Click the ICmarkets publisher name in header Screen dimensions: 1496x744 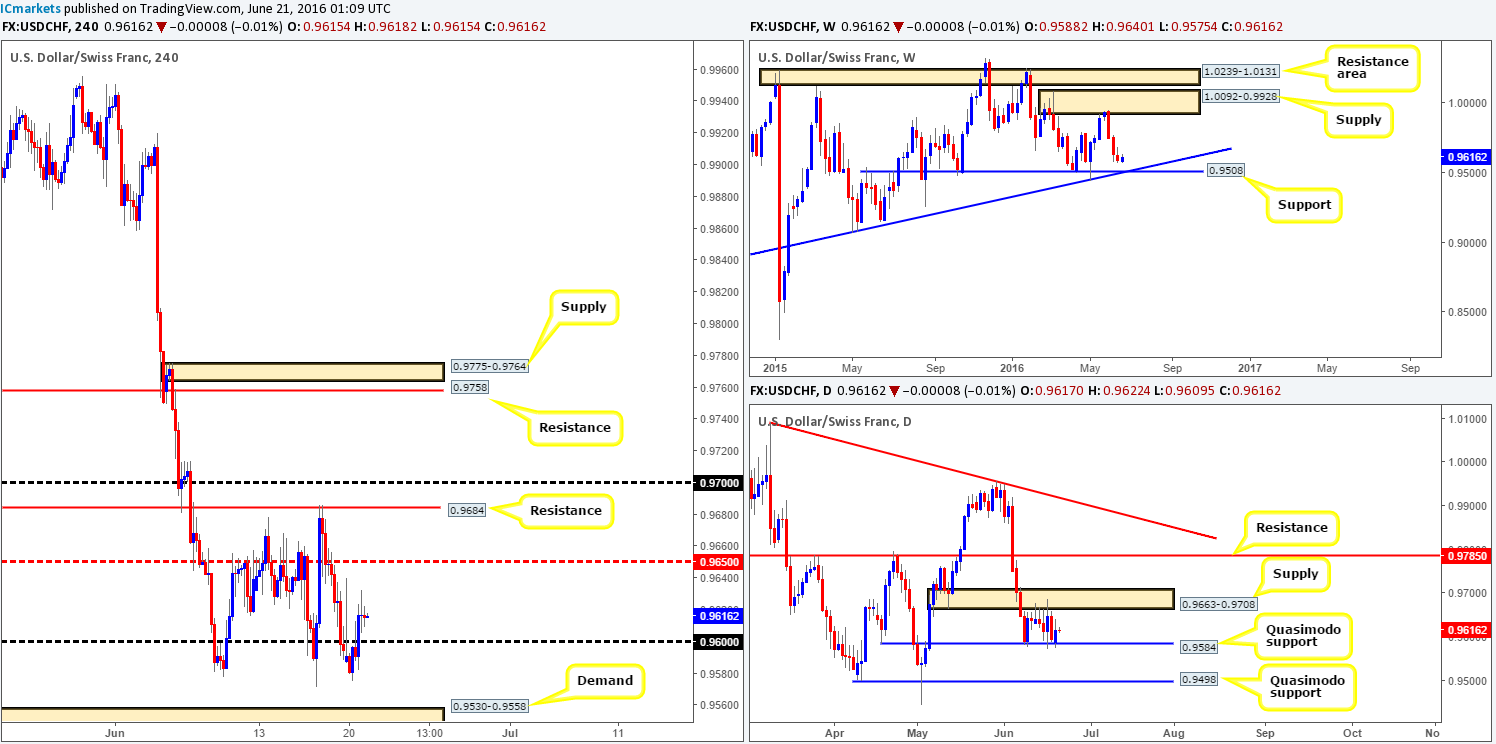(x=32, y=8)
